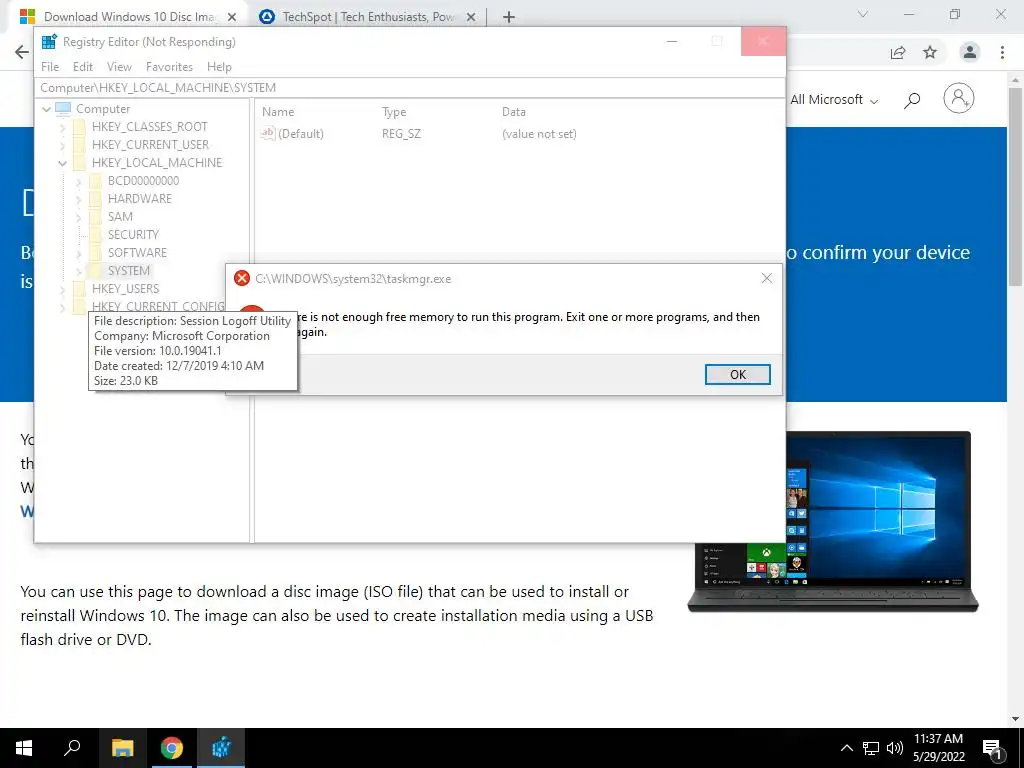Open the Favorites menu in Registry Editor
The image size is (1024, 768).
(169, 67)
